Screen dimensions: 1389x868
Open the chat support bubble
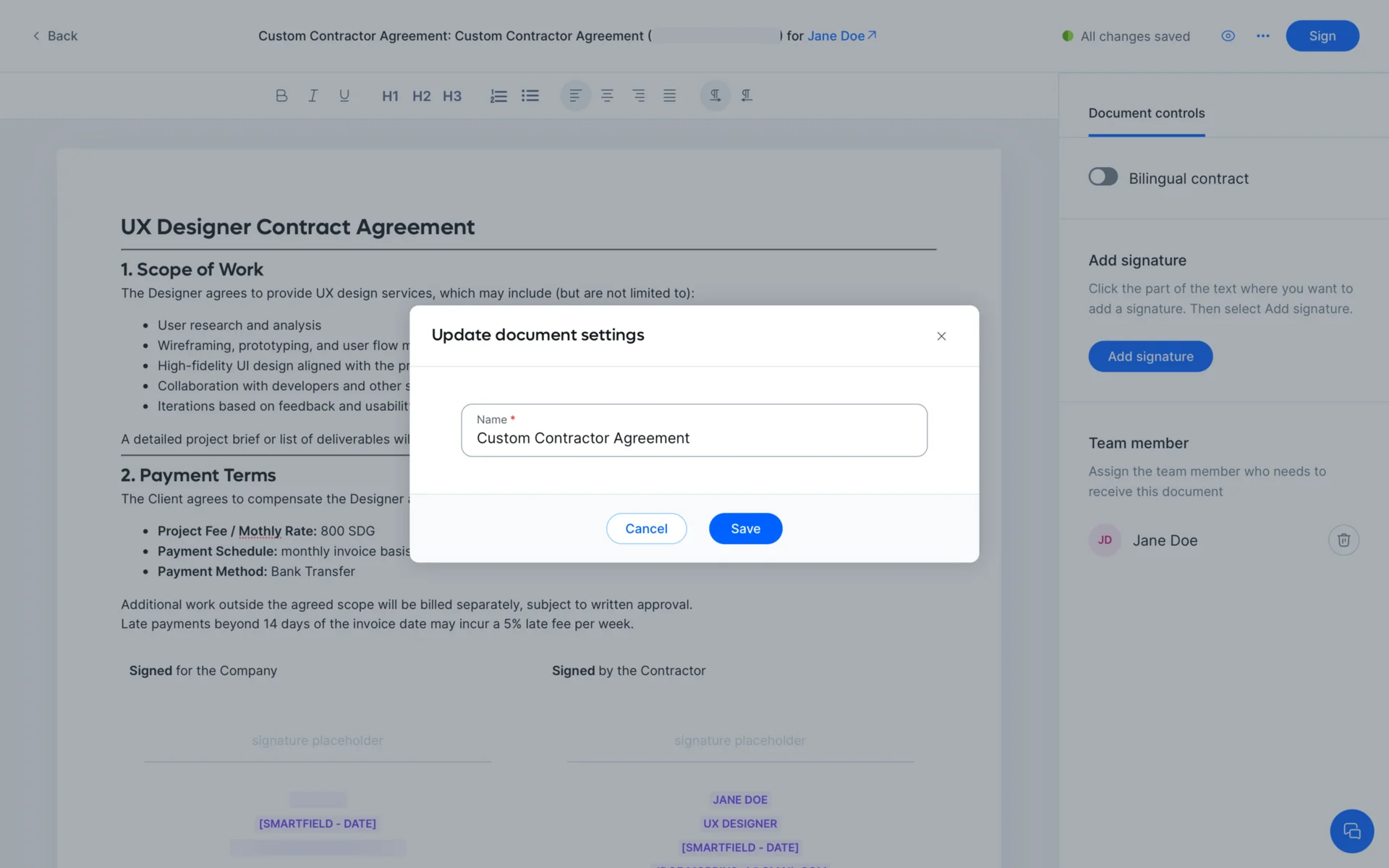[1351, 831]
